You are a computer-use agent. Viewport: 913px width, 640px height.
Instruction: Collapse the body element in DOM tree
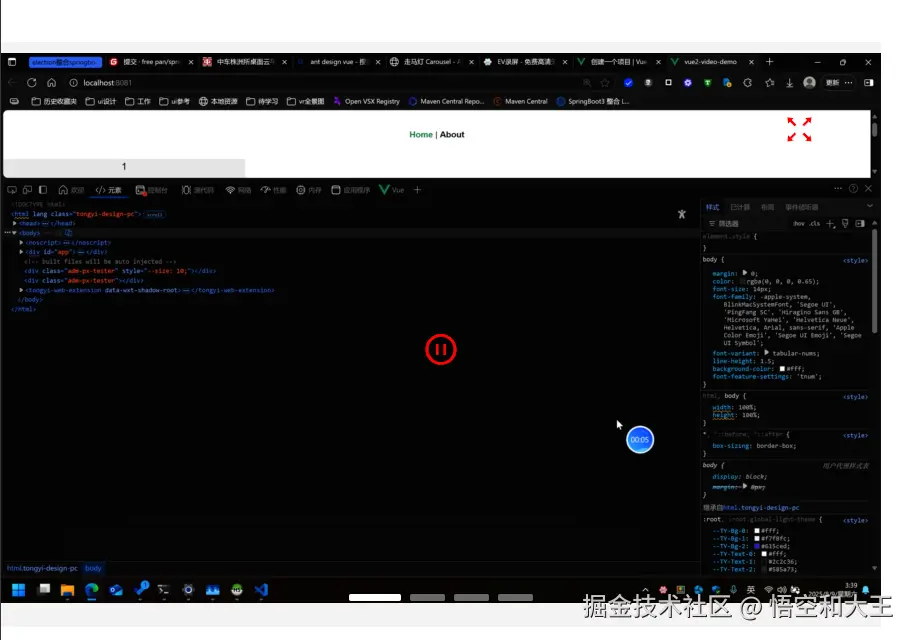tap(15, 233)
